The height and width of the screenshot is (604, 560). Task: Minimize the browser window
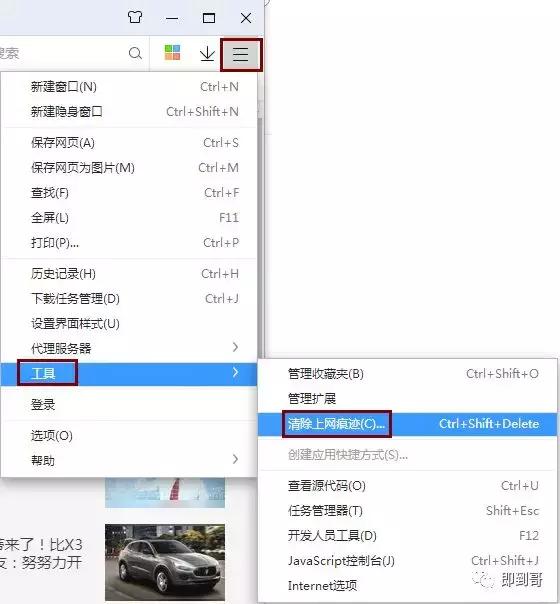point(172,18)
